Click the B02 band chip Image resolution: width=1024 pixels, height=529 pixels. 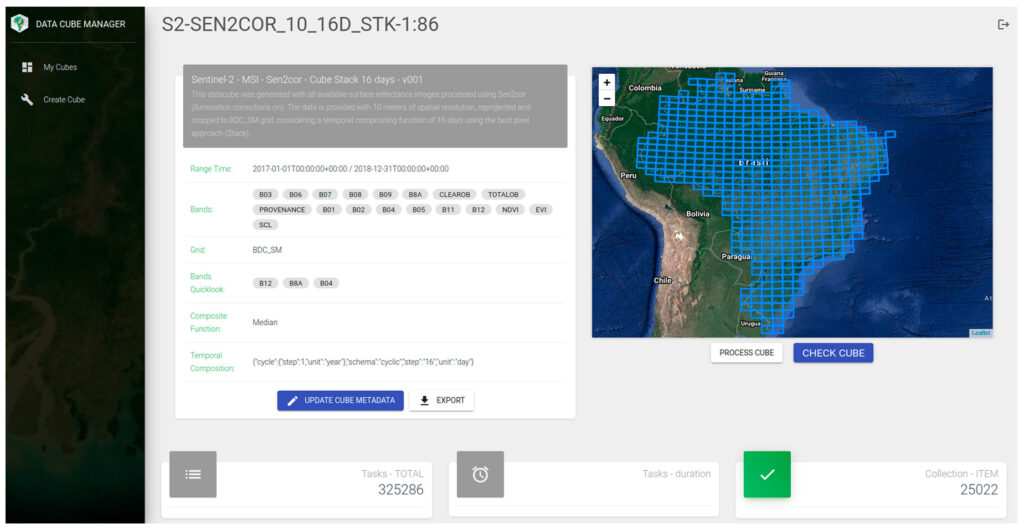[x=359, y=210]
